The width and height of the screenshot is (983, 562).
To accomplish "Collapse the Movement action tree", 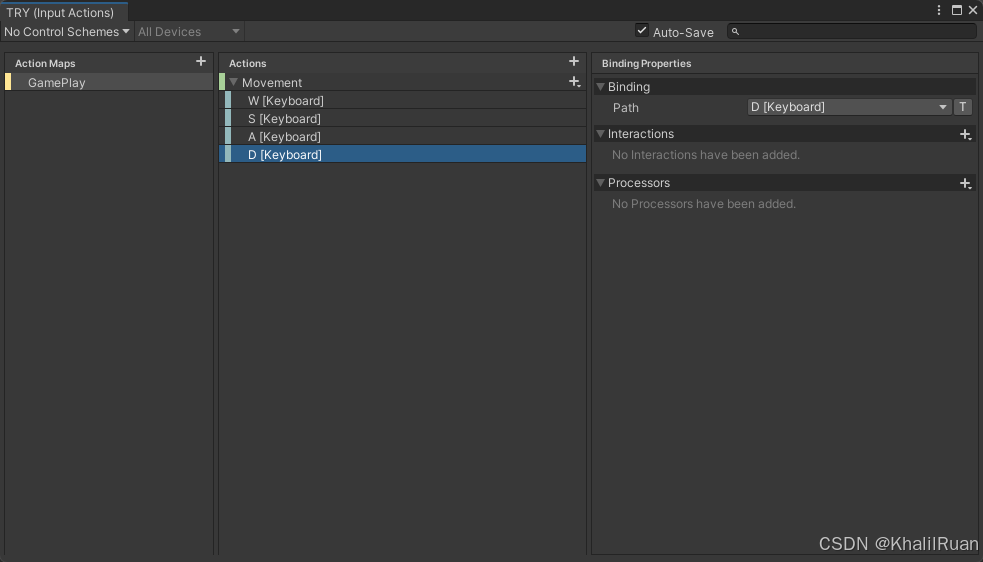I will click(x=234, y=82).
